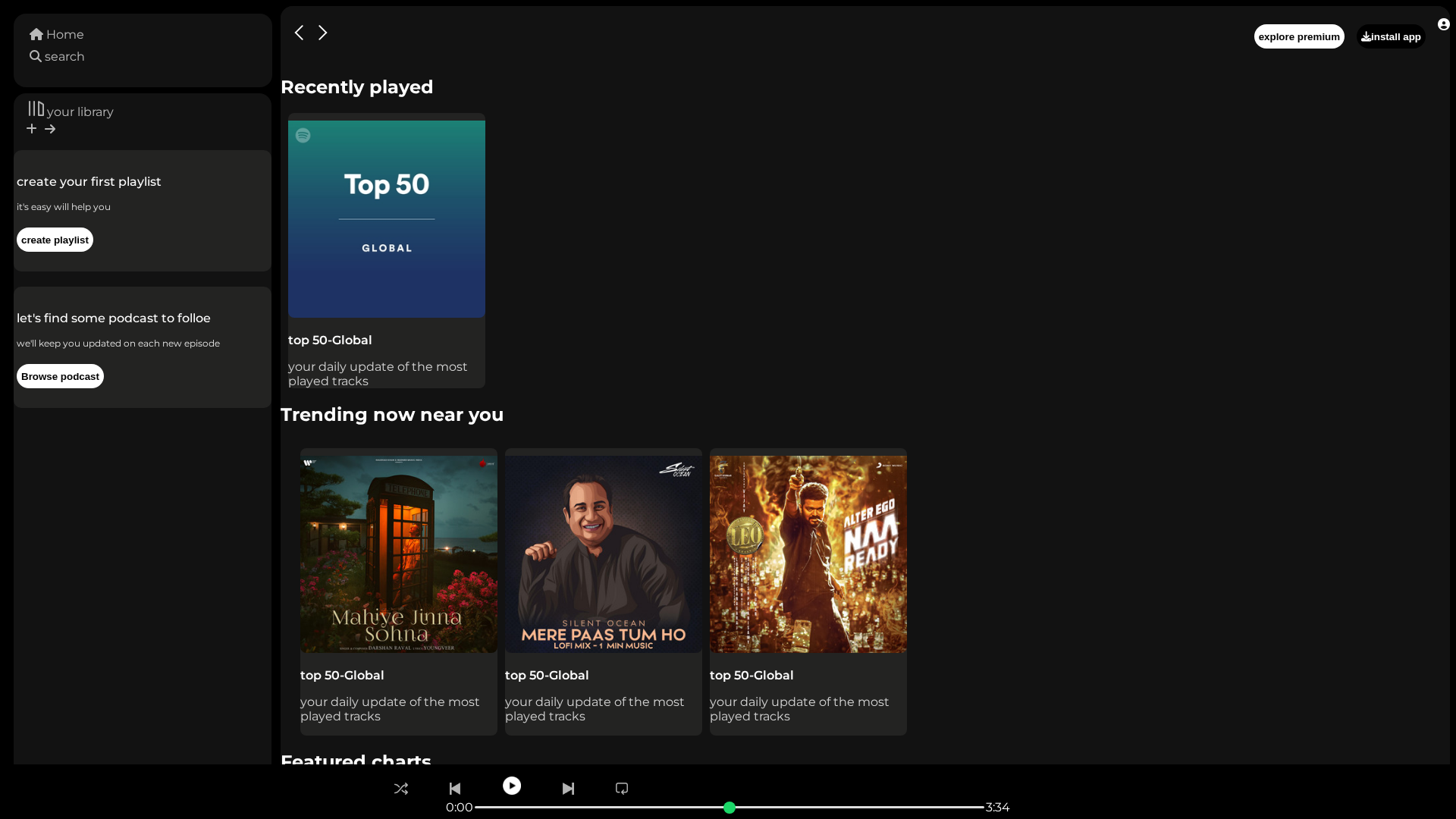This screenshot has height=819, width=1456.
Task: Play the current track
Action: pyautogui.click(x=512, y=786)
